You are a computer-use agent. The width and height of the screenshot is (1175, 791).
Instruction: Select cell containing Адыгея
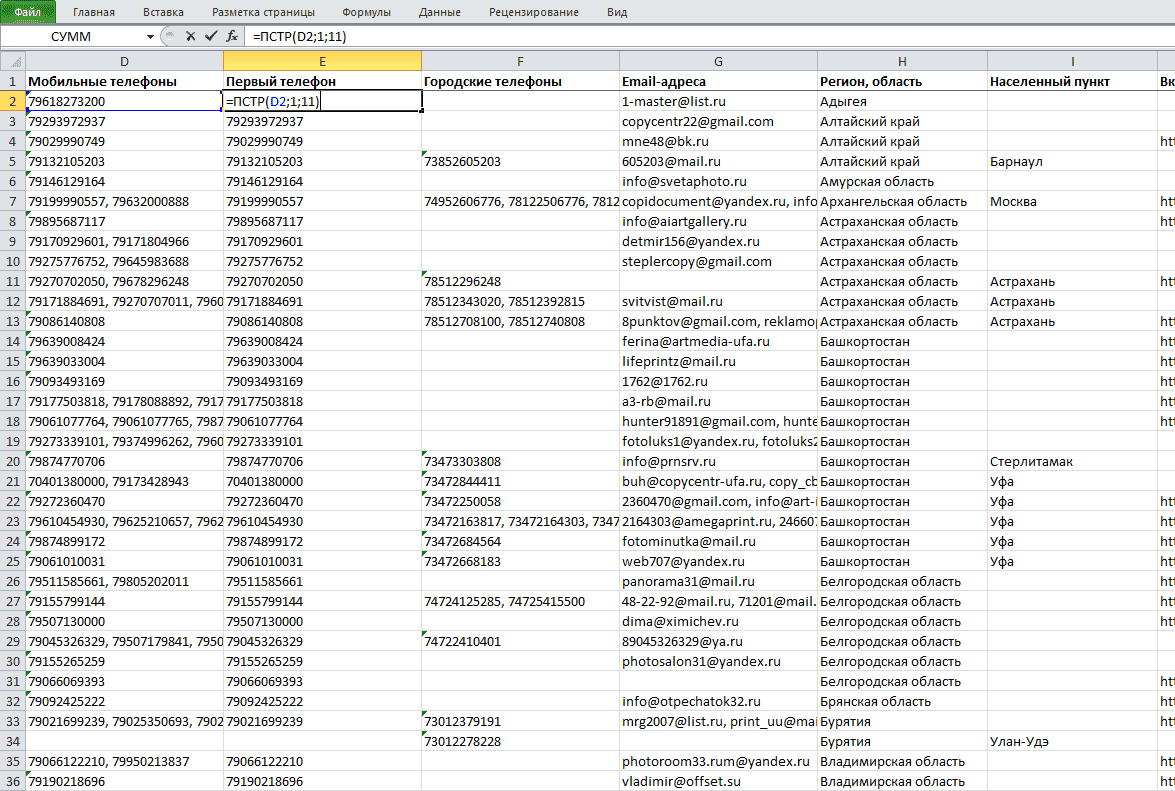pyautogui.click(x=902, y=101)
